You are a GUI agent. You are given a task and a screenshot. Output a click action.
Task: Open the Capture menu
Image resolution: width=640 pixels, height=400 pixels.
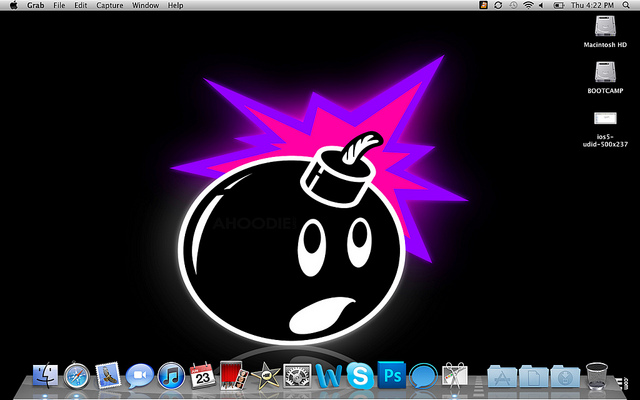coord(109,5)
